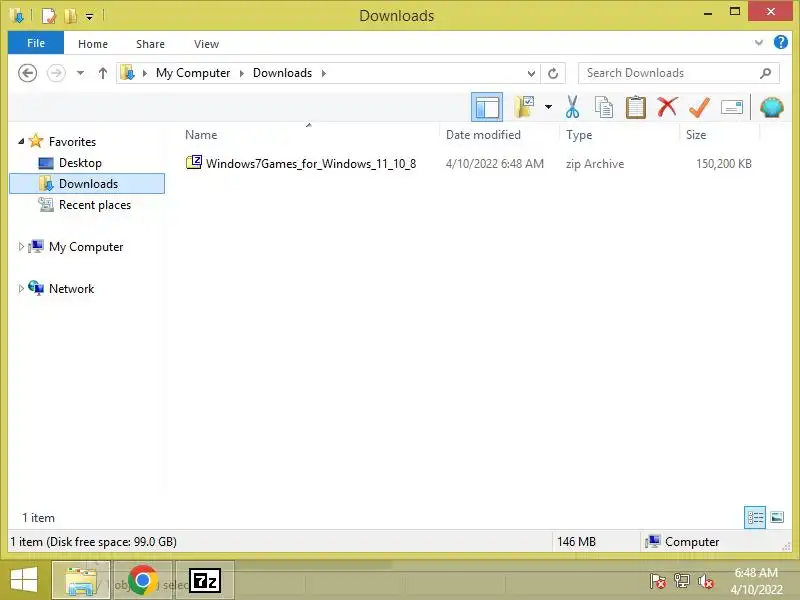800x600 pixels.
Task: Select Favorites in the navigation pane
Action: coord(72,141)
